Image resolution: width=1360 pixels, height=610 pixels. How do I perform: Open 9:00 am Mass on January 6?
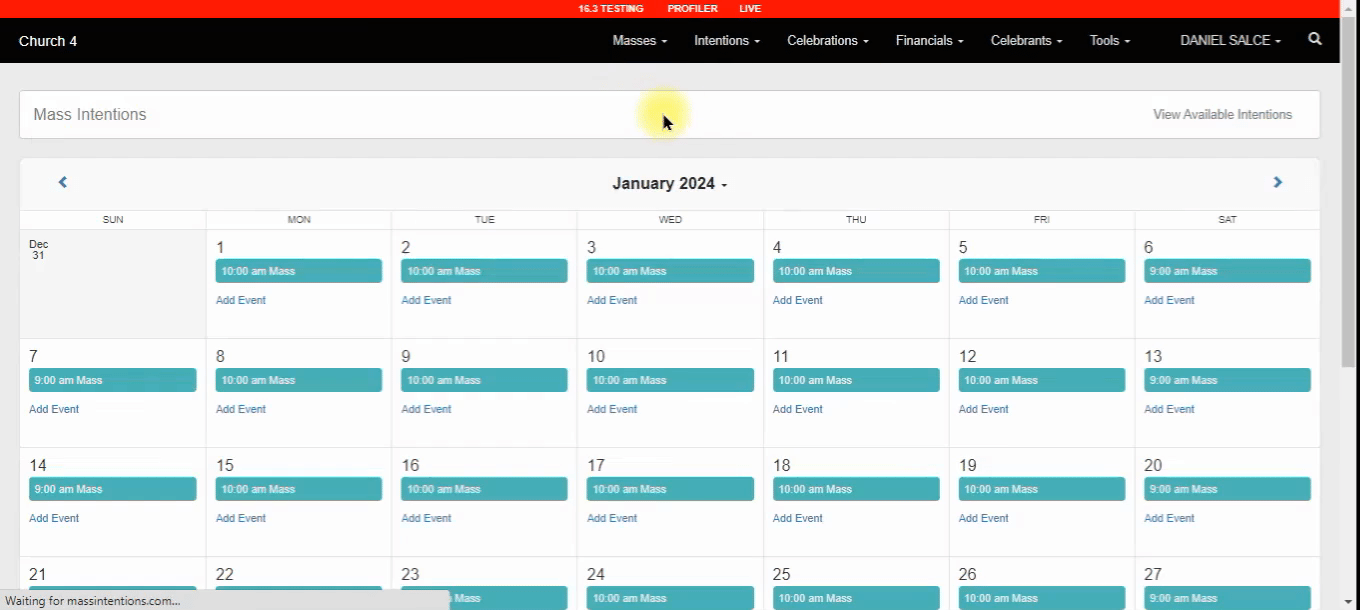(x=1227, y=271)
